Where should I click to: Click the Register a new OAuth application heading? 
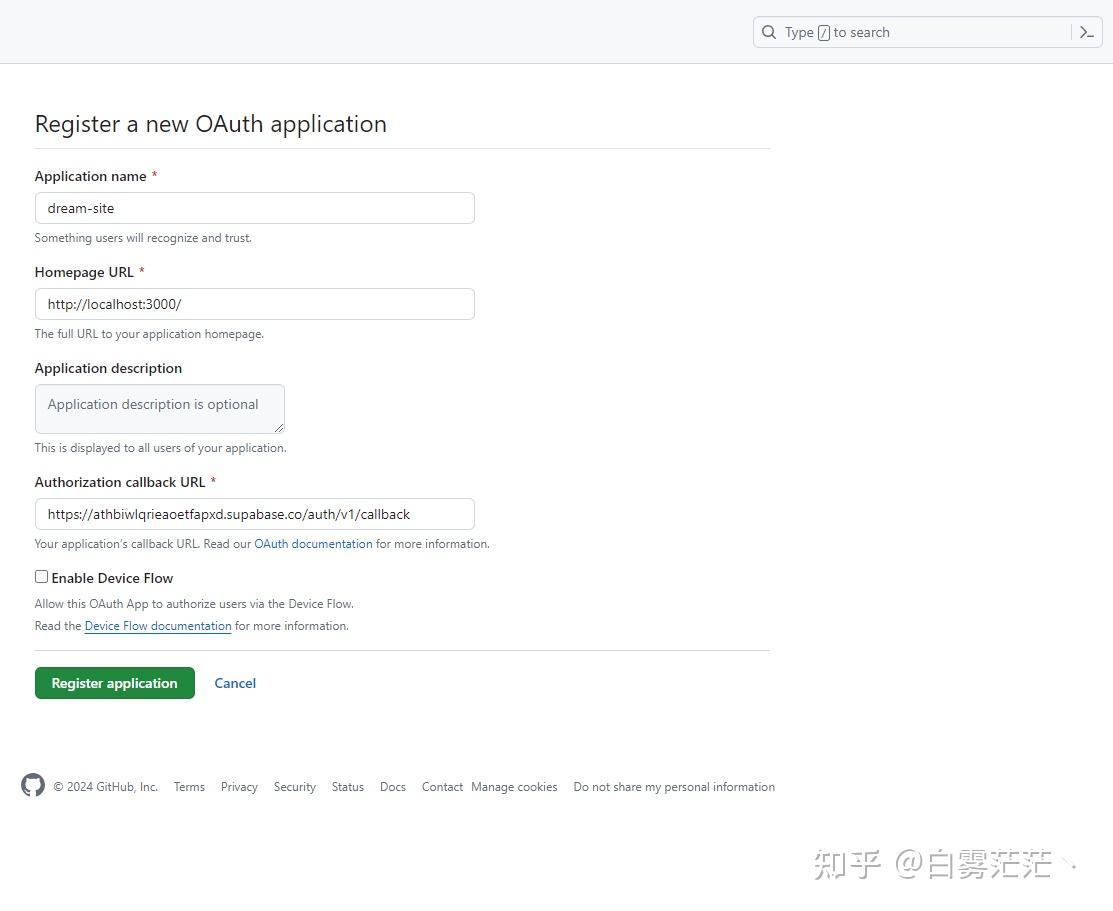click(x=211, y=124)
